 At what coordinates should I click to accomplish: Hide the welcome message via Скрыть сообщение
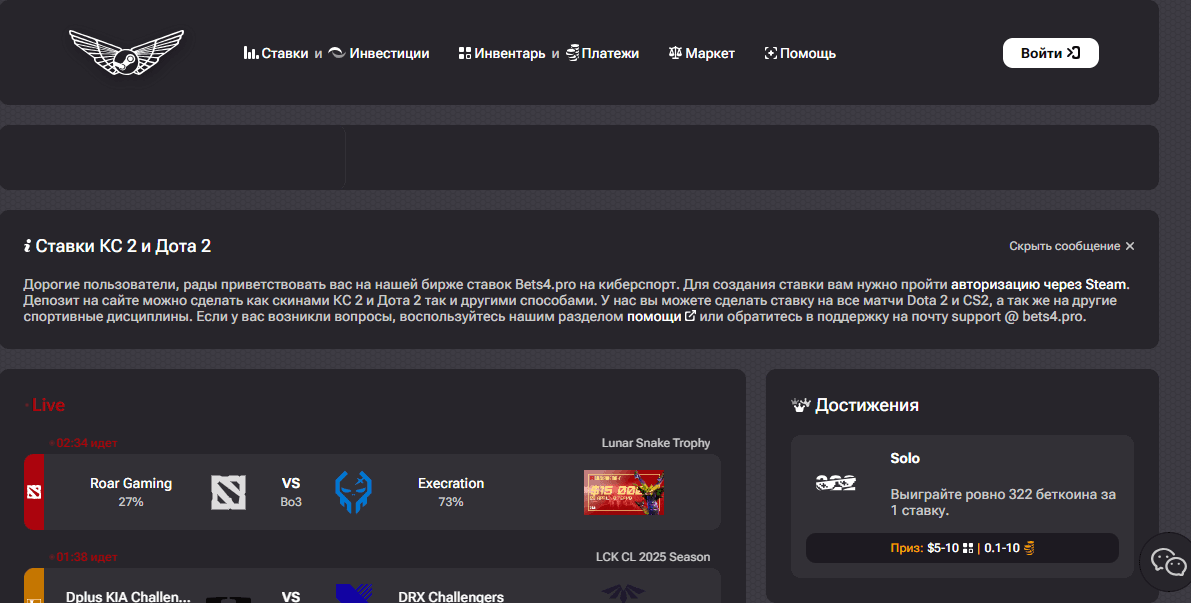point(1072,246)
